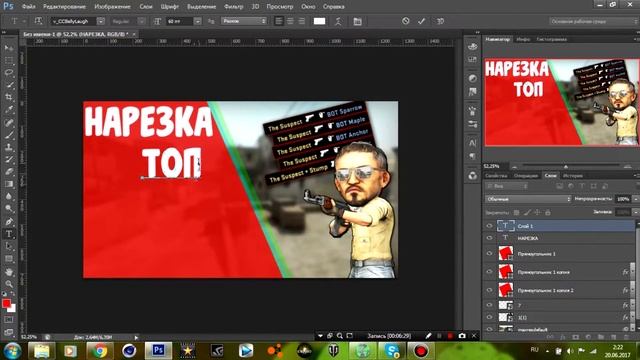Toggle text orientation in the options bar
This screenshot has width=640, height=360.
pyautogui.click(x=38, y=21)
